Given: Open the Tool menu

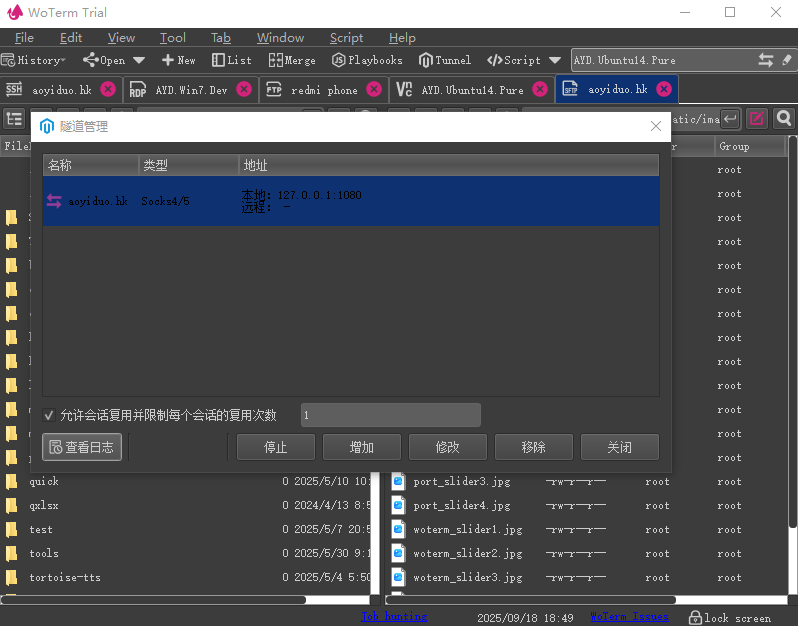Looking at the screenshot, I should pyautogui.click(x=172, y=38).
